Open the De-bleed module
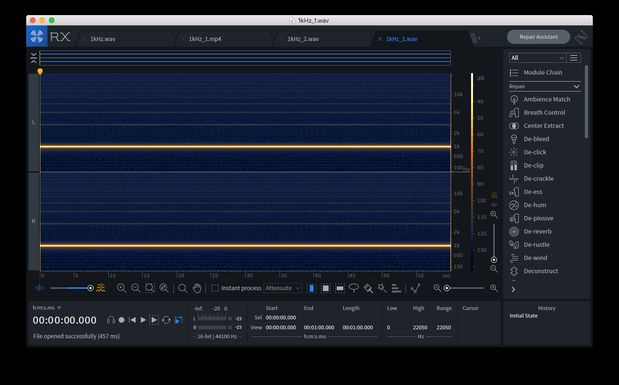Screen dimensions: 619x385 click(529, 139)
